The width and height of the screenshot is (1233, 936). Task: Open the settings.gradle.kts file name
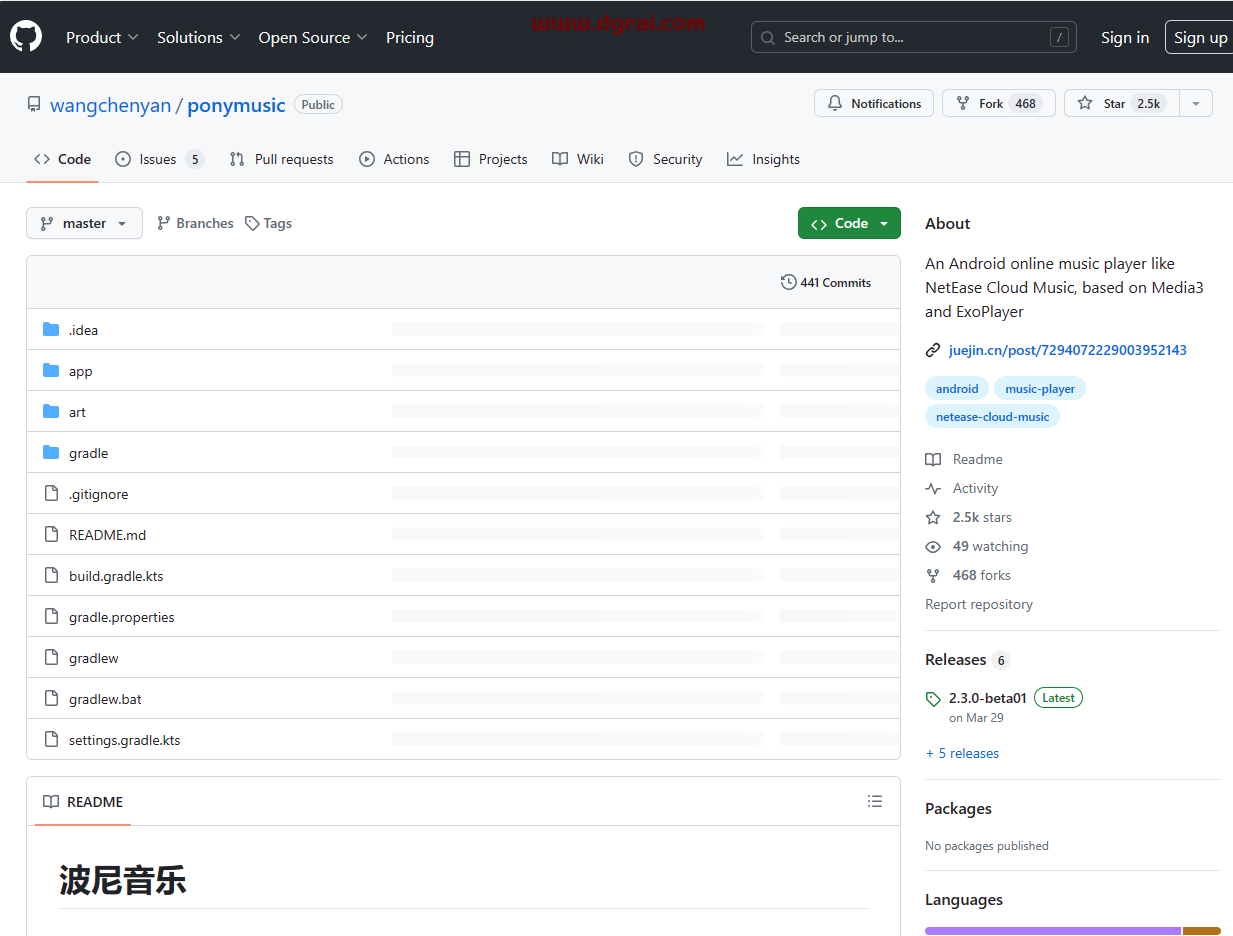[x=125, y=740]
